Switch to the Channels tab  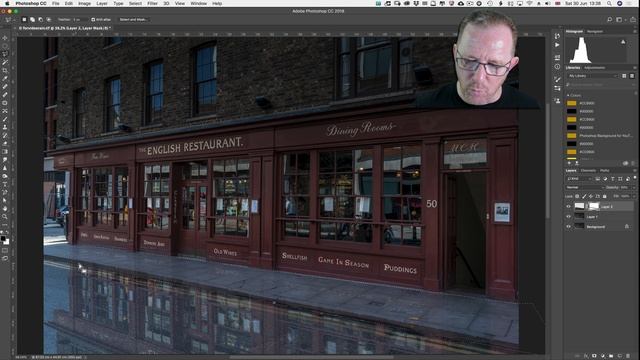[x=588, y=171]
